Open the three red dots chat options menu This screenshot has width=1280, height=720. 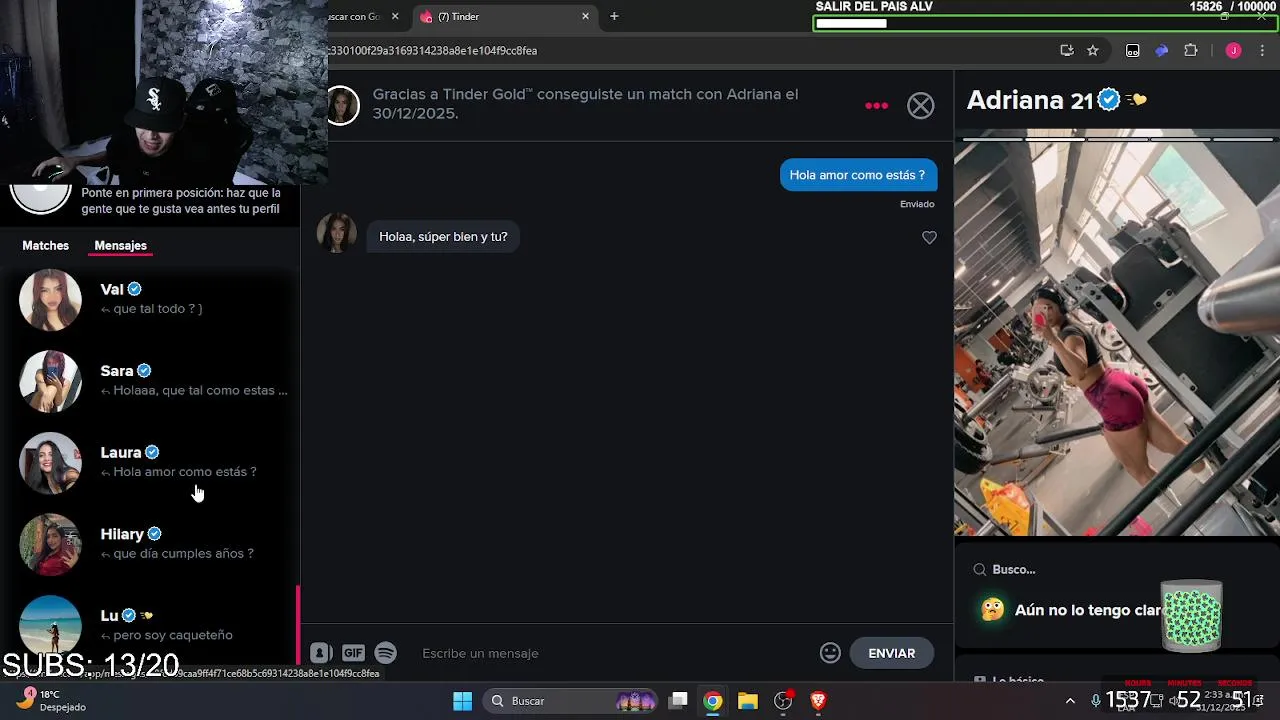[x=876, y=105]
